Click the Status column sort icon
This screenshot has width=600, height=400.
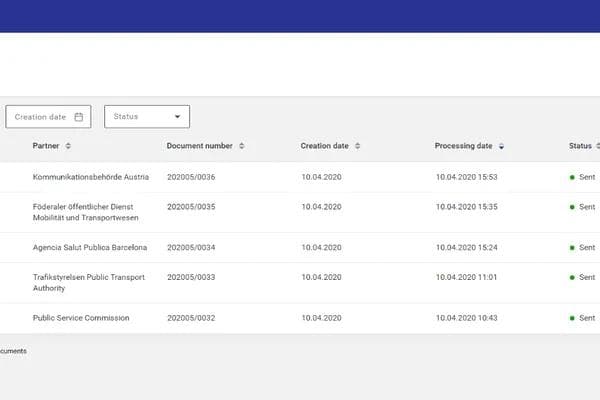(599, 146)
